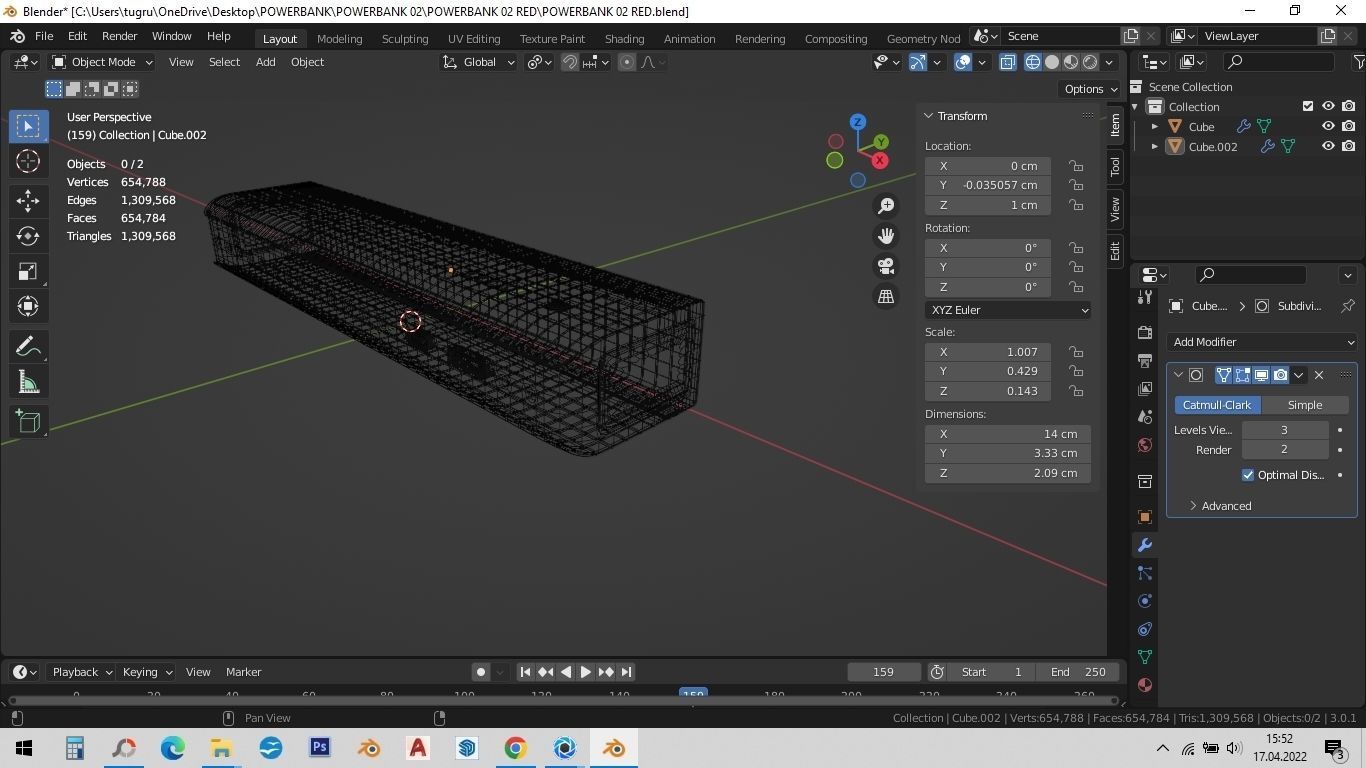This screenshot has width=1366, height=768.
Task: Open the Object Mode dropdown
Action: pyautogui.click(x=102, y=62)
